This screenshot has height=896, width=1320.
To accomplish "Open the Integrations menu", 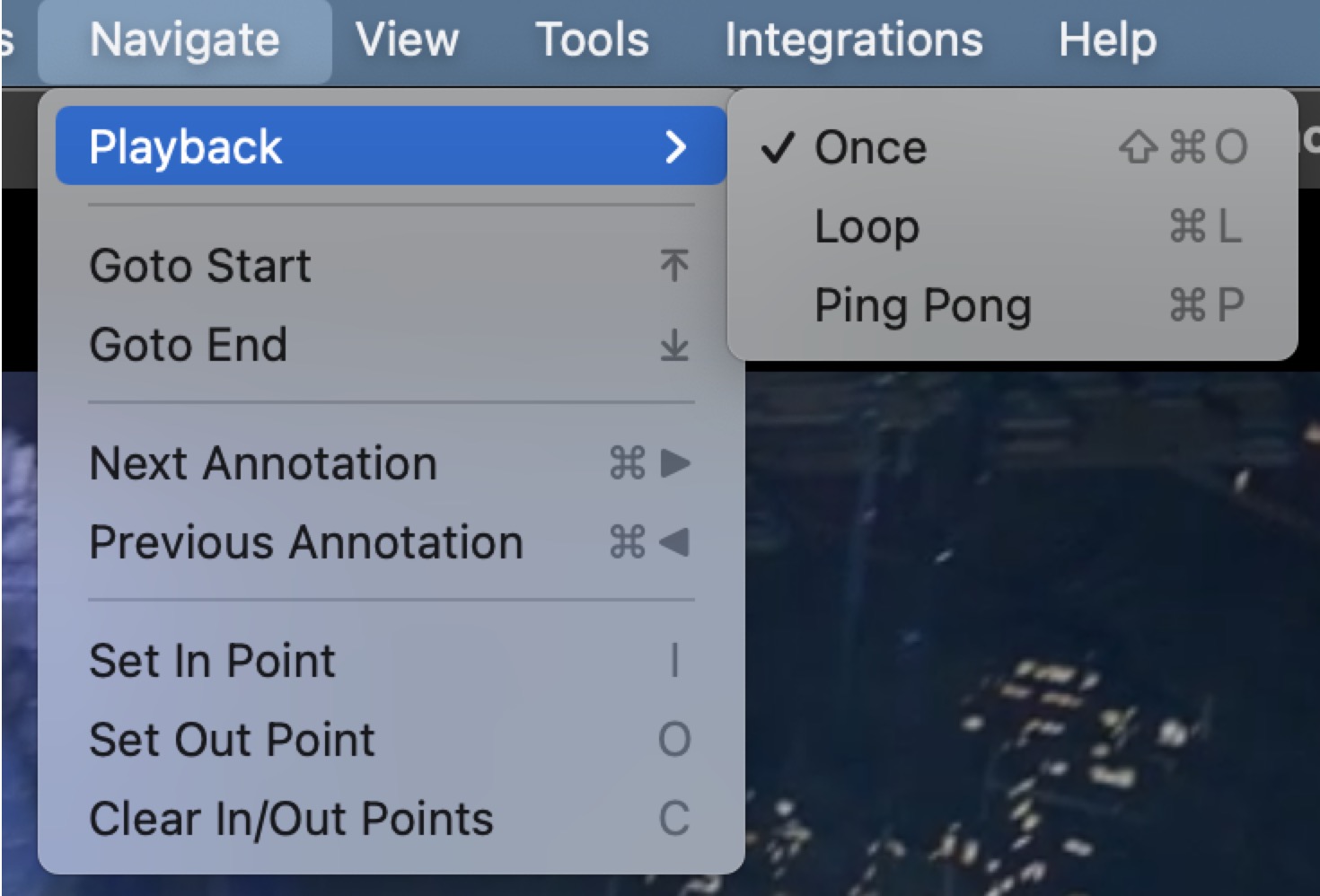I will [x=853, y=41].
